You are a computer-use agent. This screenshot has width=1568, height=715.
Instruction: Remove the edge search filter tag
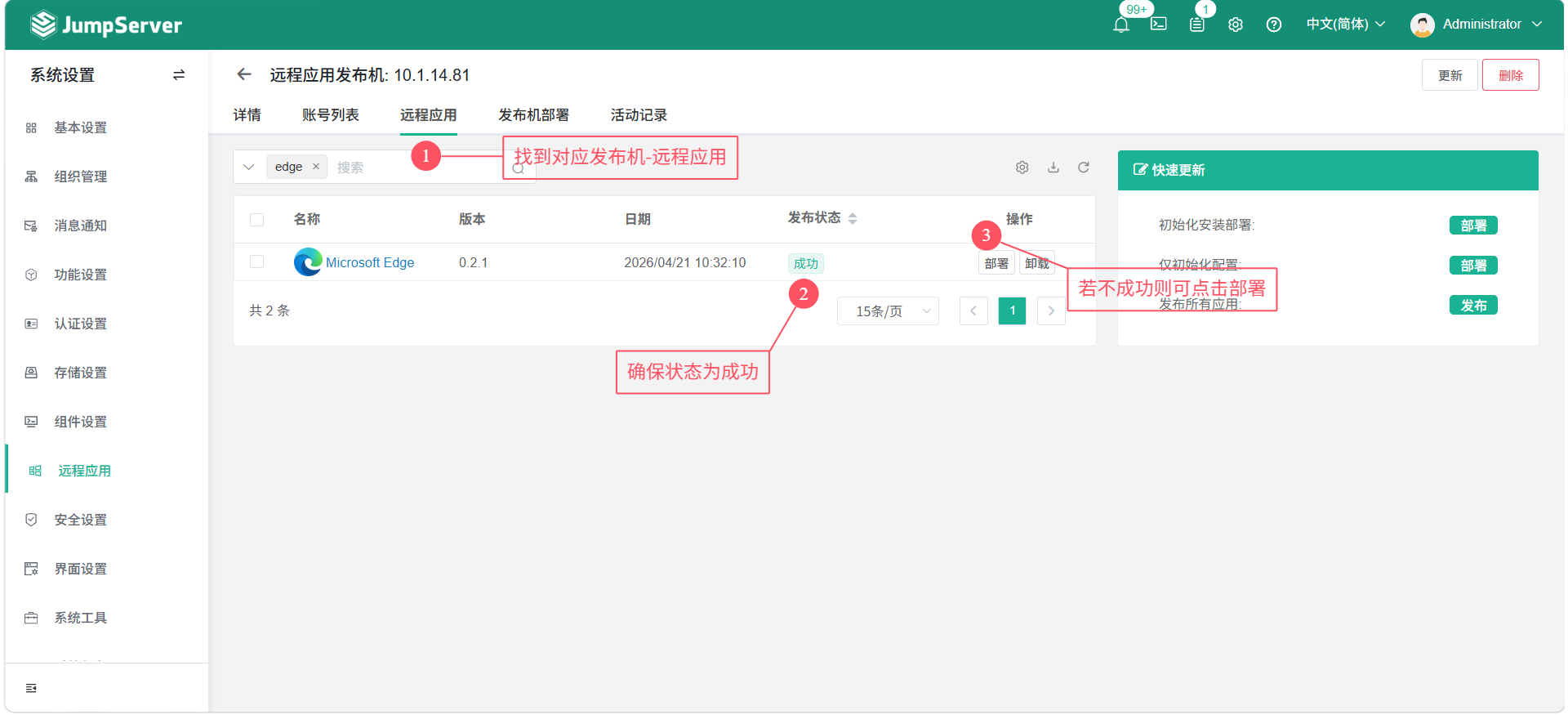pyautogui.click(x=316, y=167)
